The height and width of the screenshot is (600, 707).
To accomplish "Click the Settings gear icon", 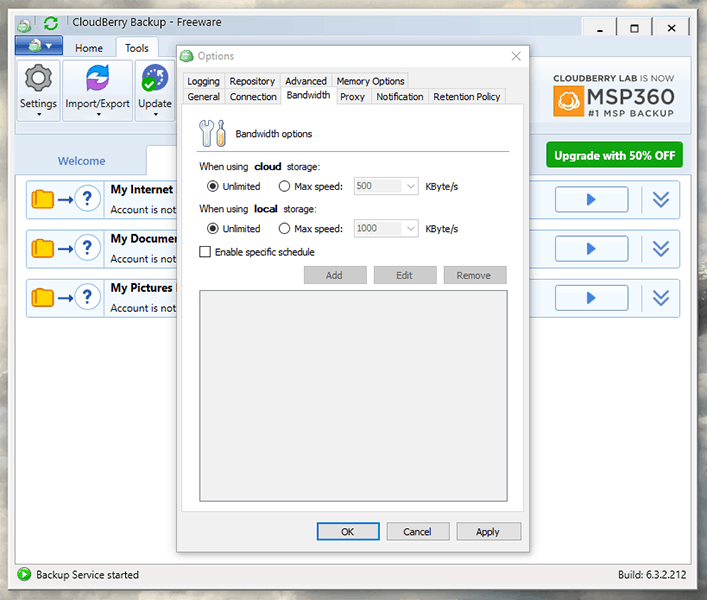I will (38, 78).
